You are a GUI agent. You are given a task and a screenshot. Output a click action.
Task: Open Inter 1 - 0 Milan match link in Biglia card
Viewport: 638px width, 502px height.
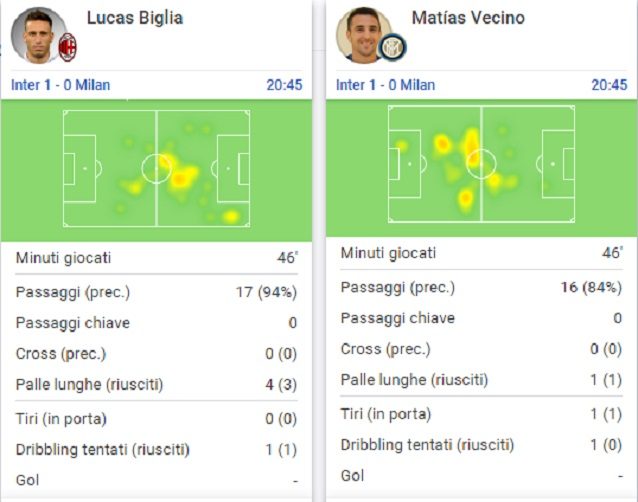coord(61,85)
